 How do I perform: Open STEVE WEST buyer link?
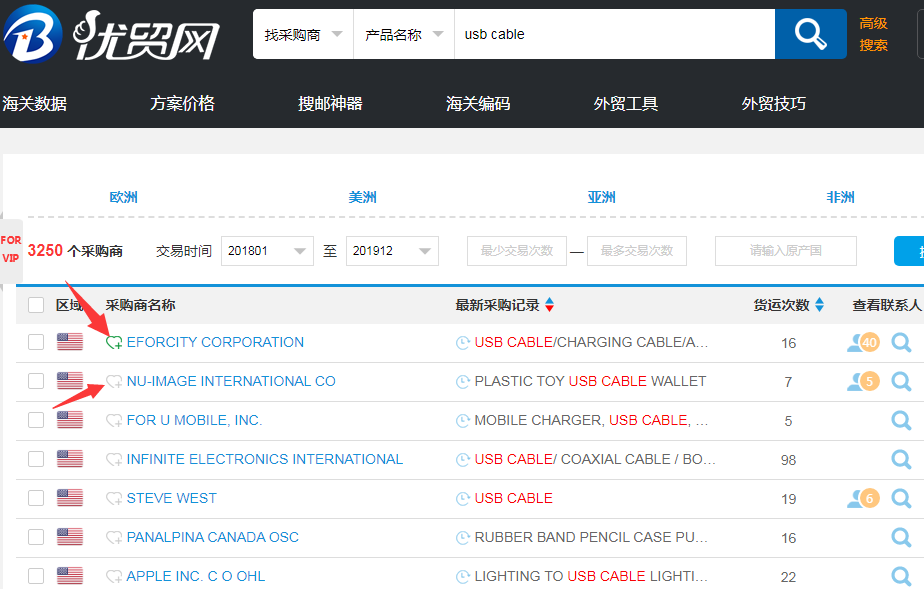coord(171,498)
